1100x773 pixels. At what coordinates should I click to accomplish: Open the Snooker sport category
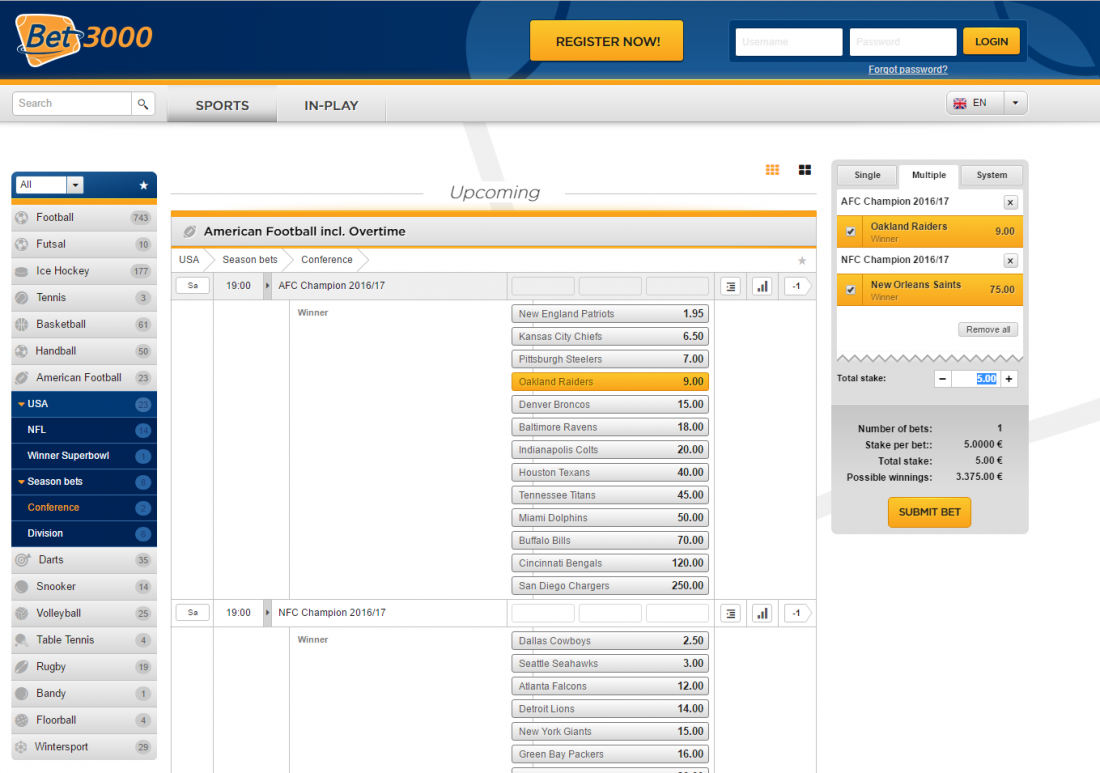point(84,586)
